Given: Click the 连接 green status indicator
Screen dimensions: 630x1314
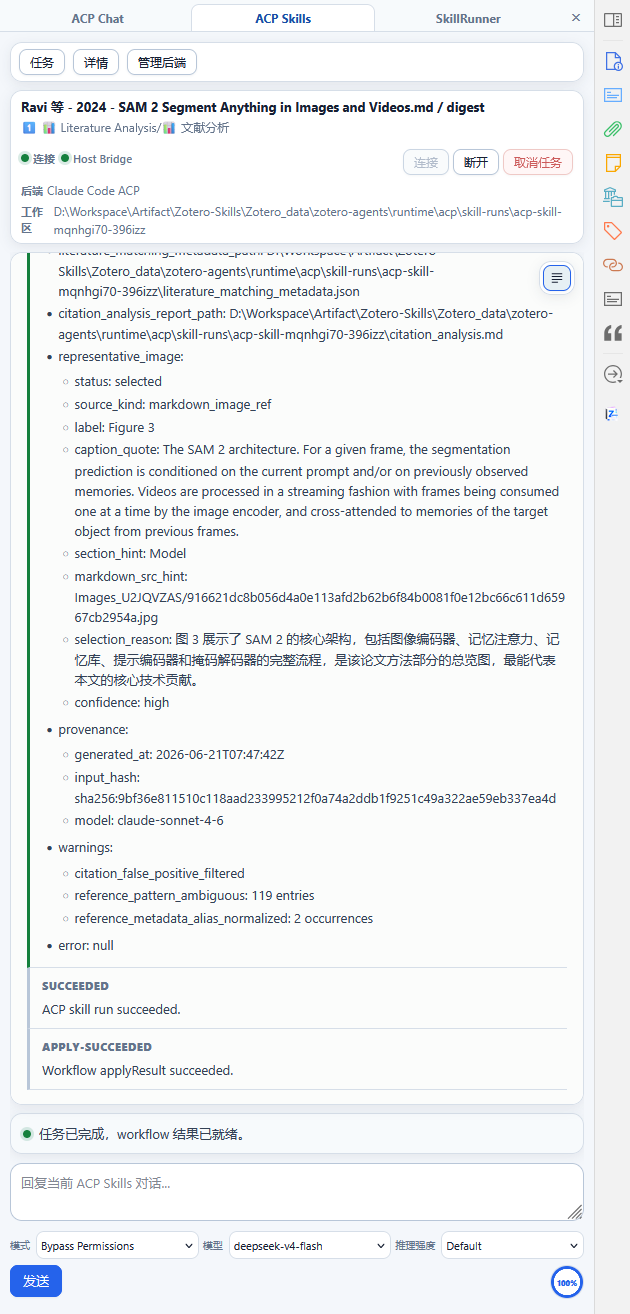Looking at the screenshot, I should [37, 159].
